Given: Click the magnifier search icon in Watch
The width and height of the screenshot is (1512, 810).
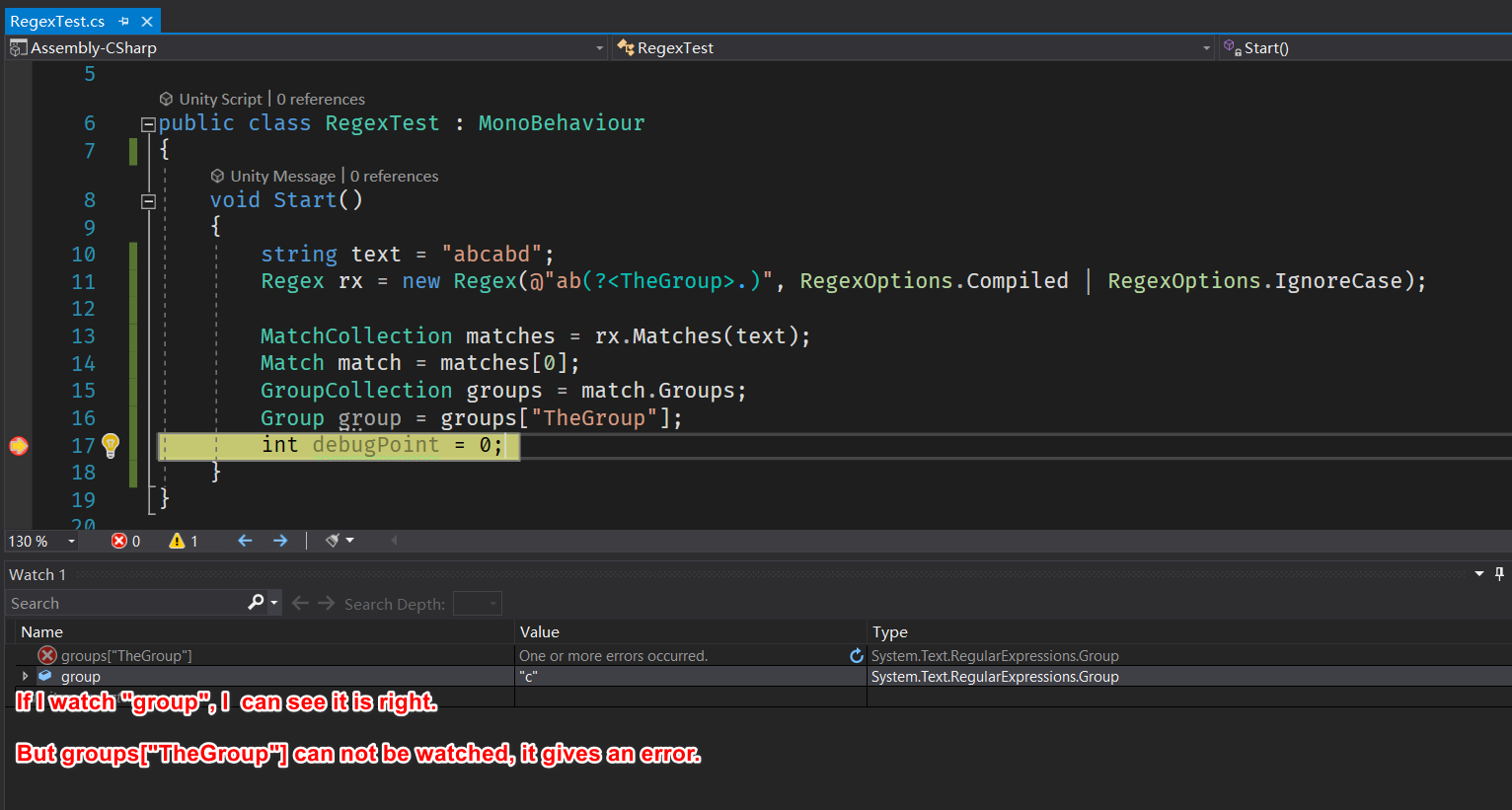Looking at the screenshot, I should pyautogui.click(x=257, y=602).
